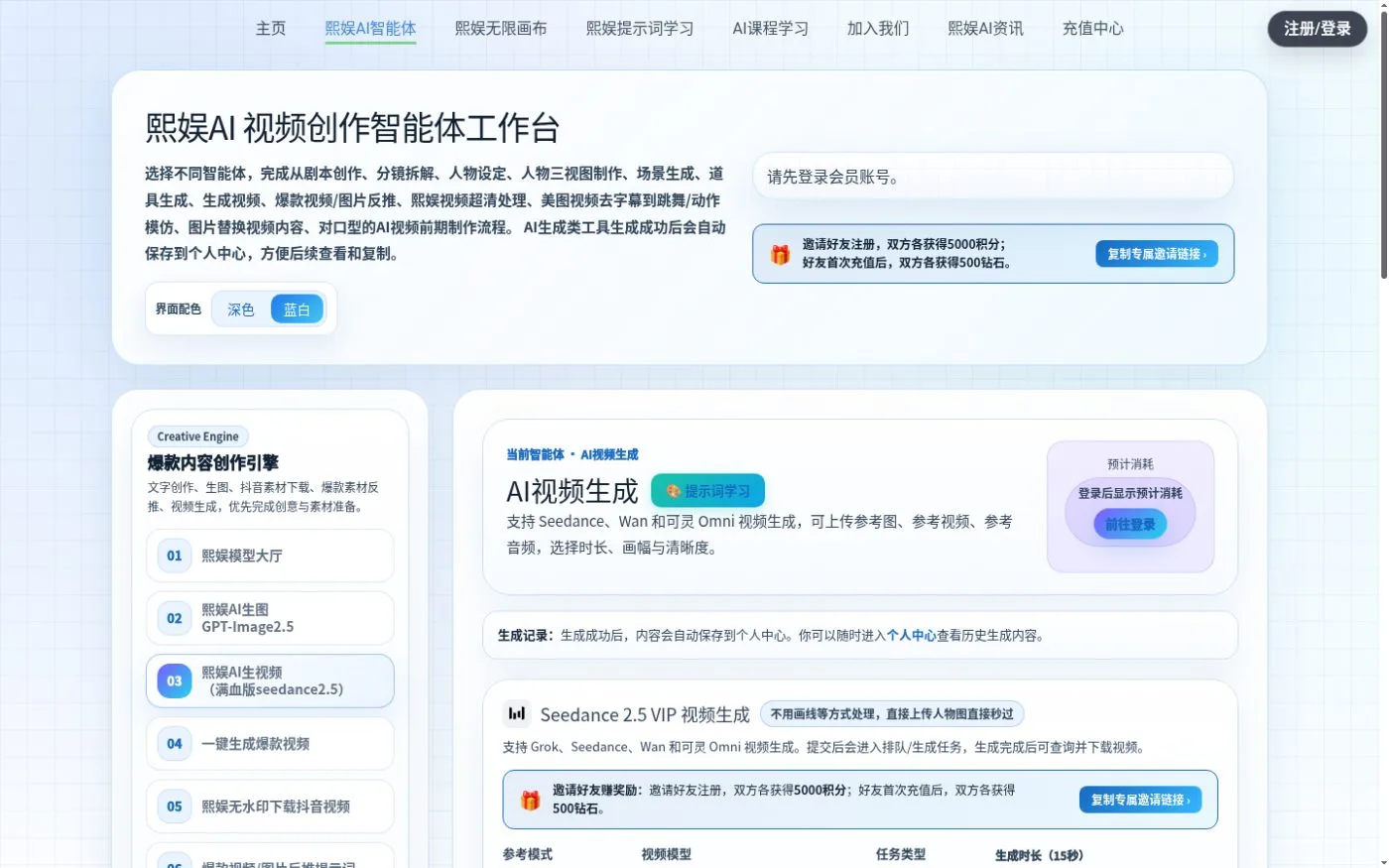Click the 登录后显示预计消耗 text
Viewport: 1389px width, 868px height.
[x=1130, y=493]
